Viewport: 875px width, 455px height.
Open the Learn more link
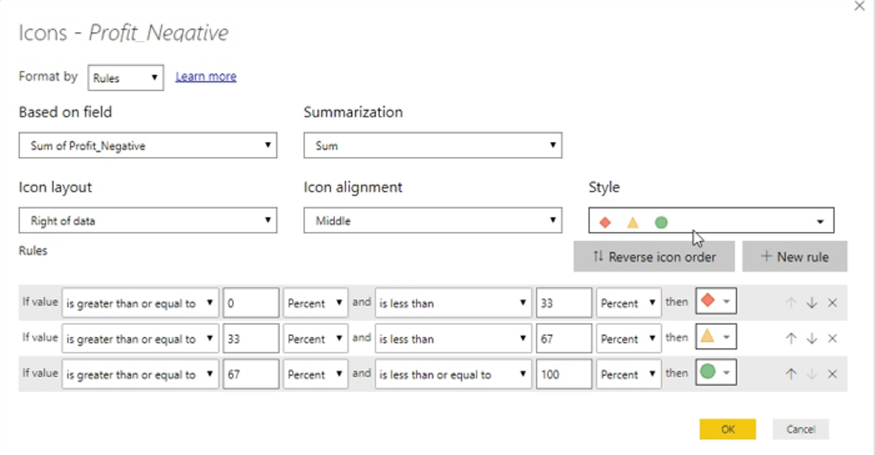click(x=206, y=76)
